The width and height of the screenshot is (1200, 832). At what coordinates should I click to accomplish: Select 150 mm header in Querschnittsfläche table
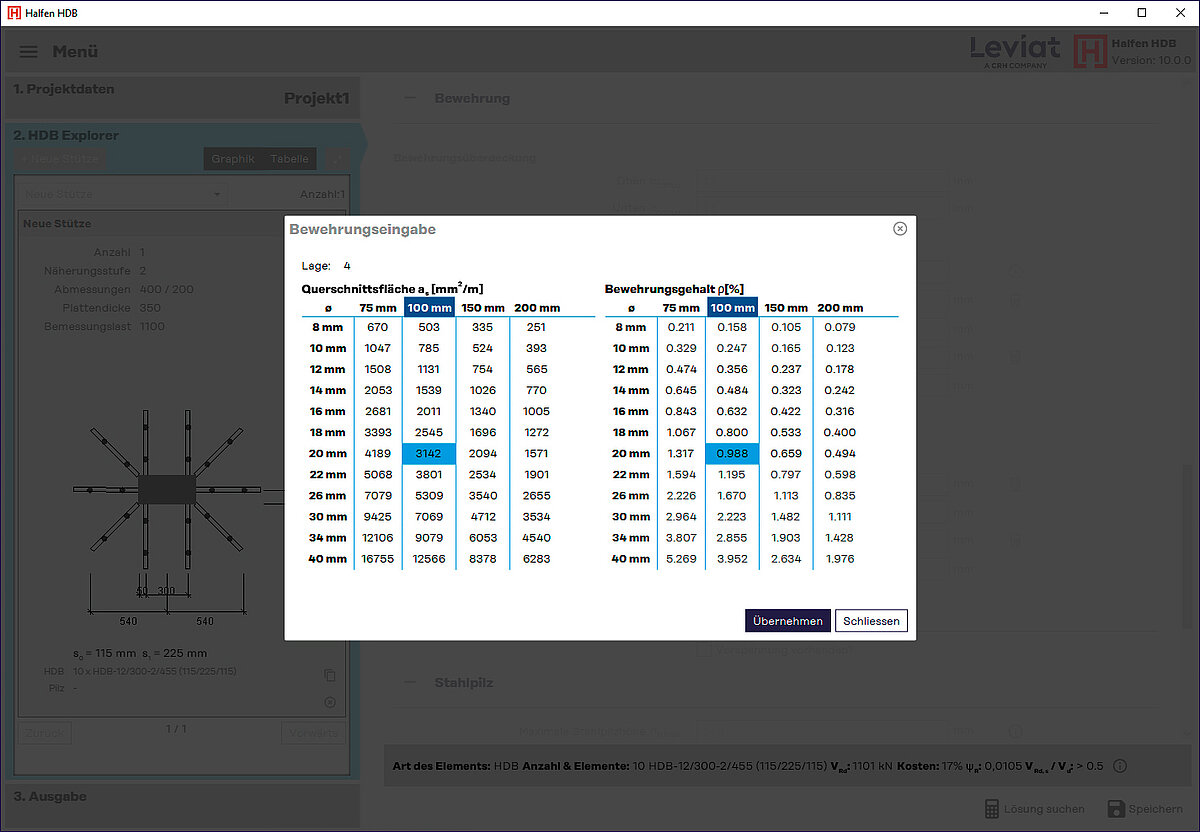pyautogui.click(x=482, y=307)
